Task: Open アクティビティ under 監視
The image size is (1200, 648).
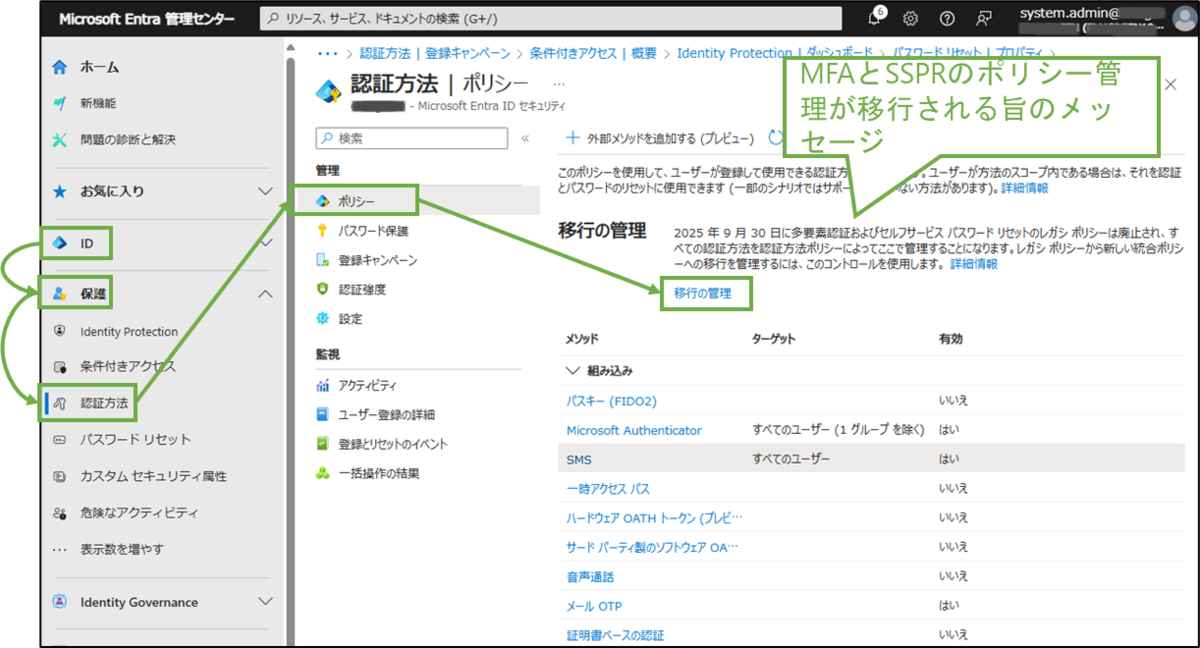Action: (x=367, y=385)
